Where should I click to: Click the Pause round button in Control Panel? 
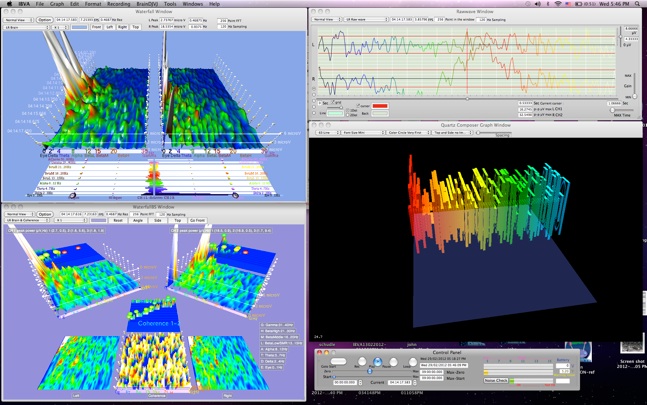point(393,361)
